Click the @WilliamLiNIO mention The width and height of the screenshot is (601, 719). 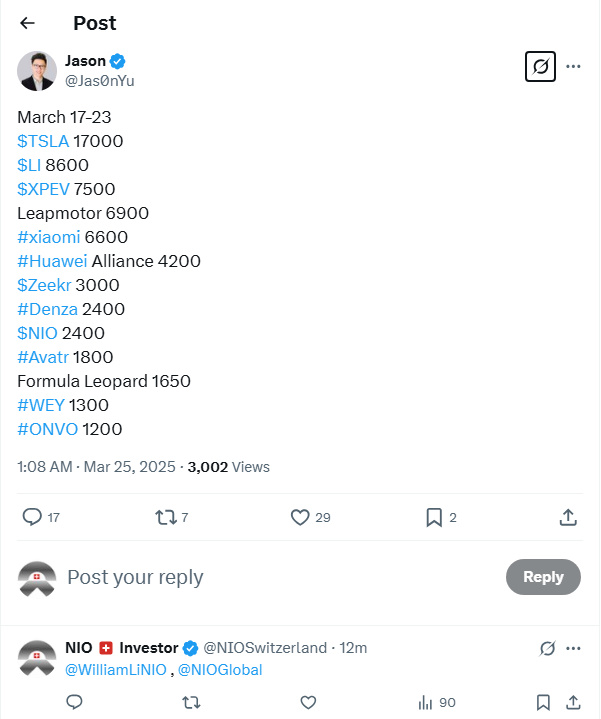pos(115,670)
